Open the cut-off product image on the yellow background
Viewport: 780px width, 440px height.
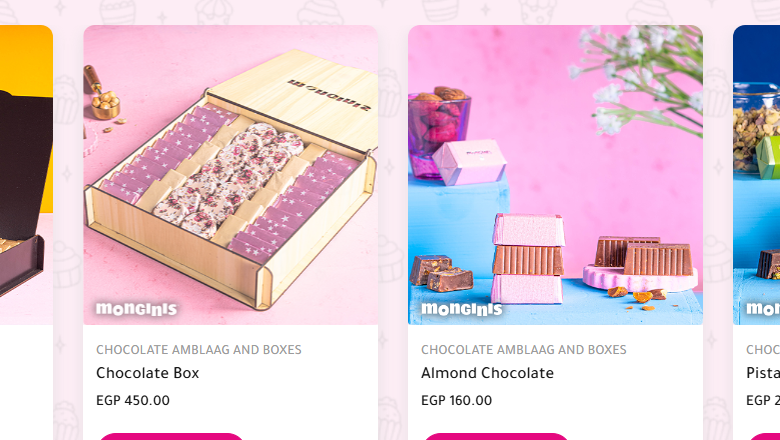26,175
